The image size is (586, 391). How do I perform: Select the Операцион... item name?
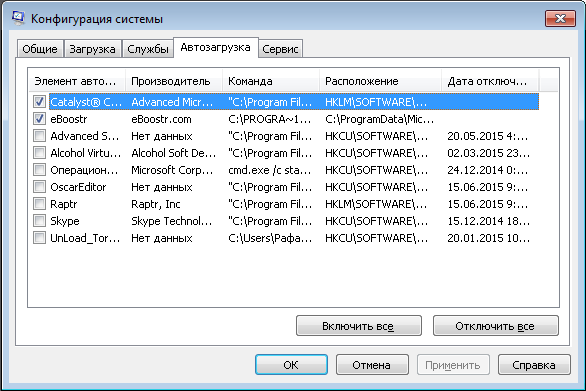(x=84, y=170)
